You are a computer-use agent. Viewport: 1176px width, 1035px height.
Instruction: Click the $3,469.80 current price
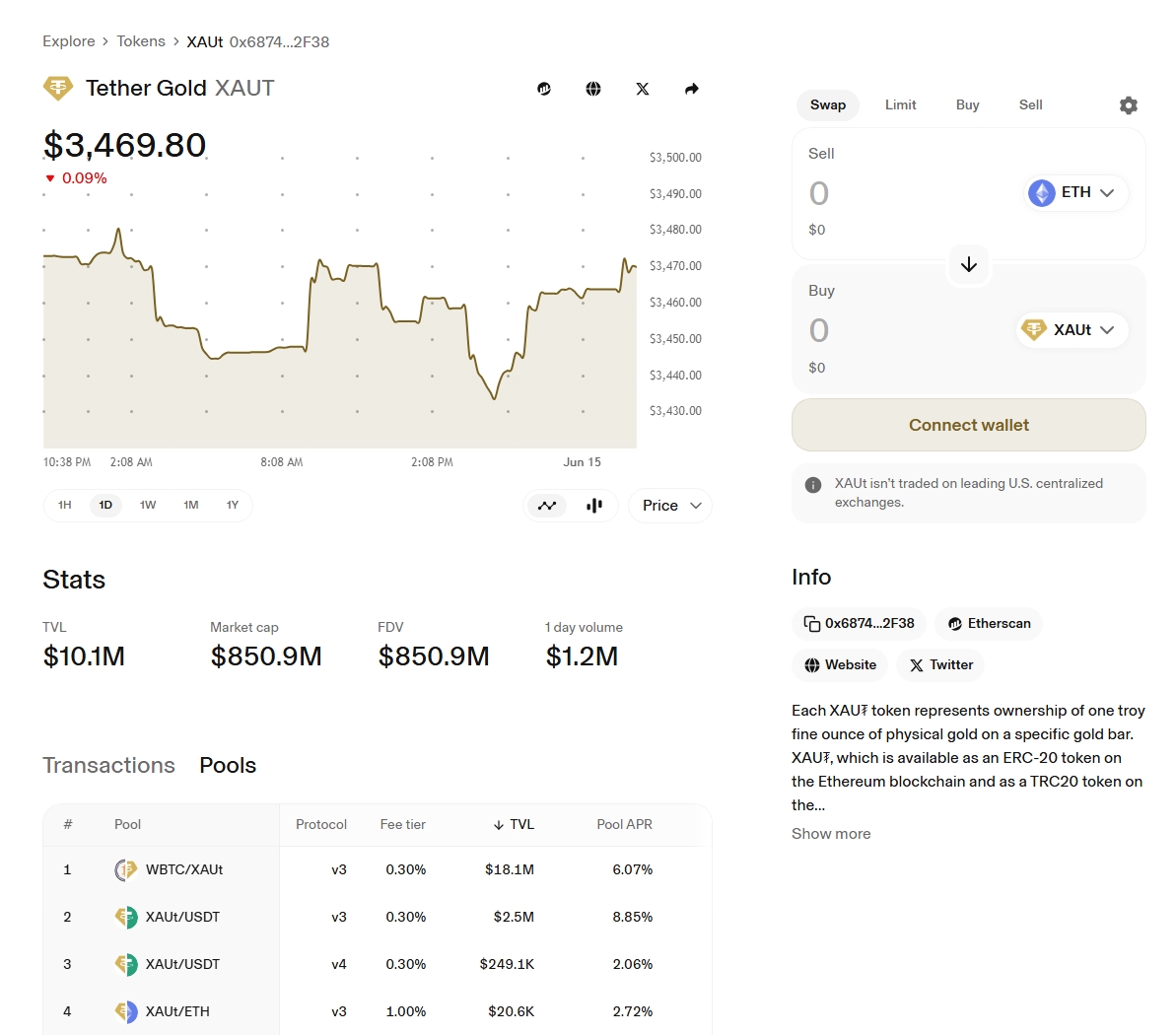pyautogui.click(x=124, y=145)
